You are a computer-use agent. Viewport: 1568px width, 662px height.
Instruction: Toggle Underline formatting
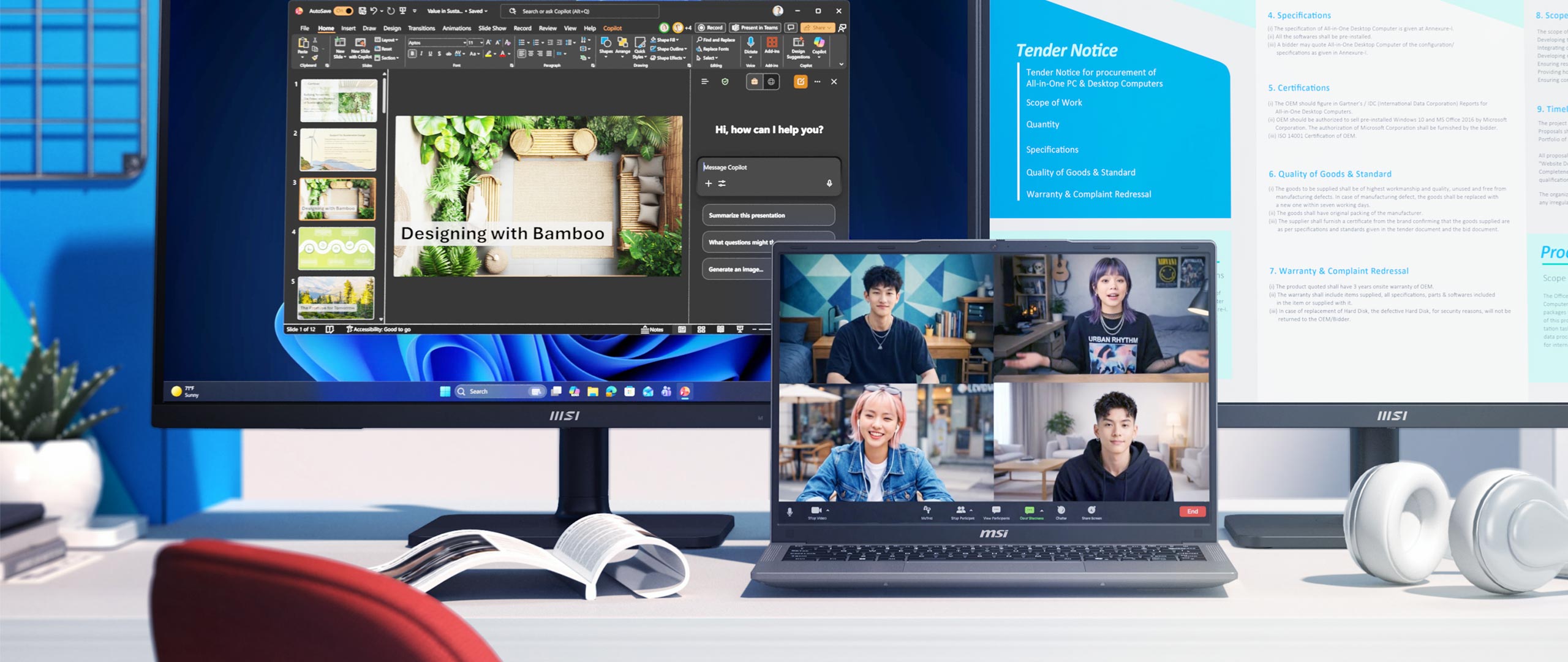point(430,54)
